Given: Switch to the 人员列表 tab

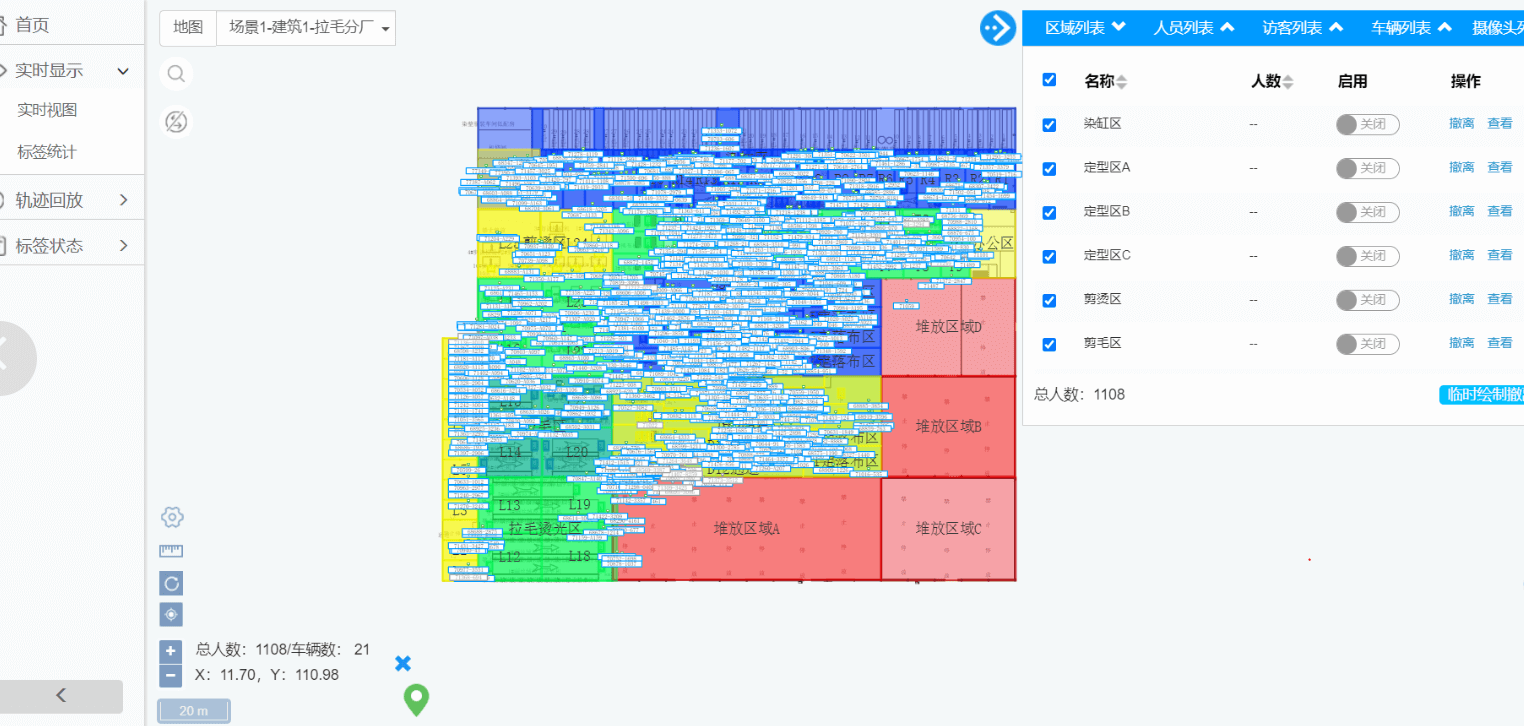Looking at the screenshot, I should 1193,28.
